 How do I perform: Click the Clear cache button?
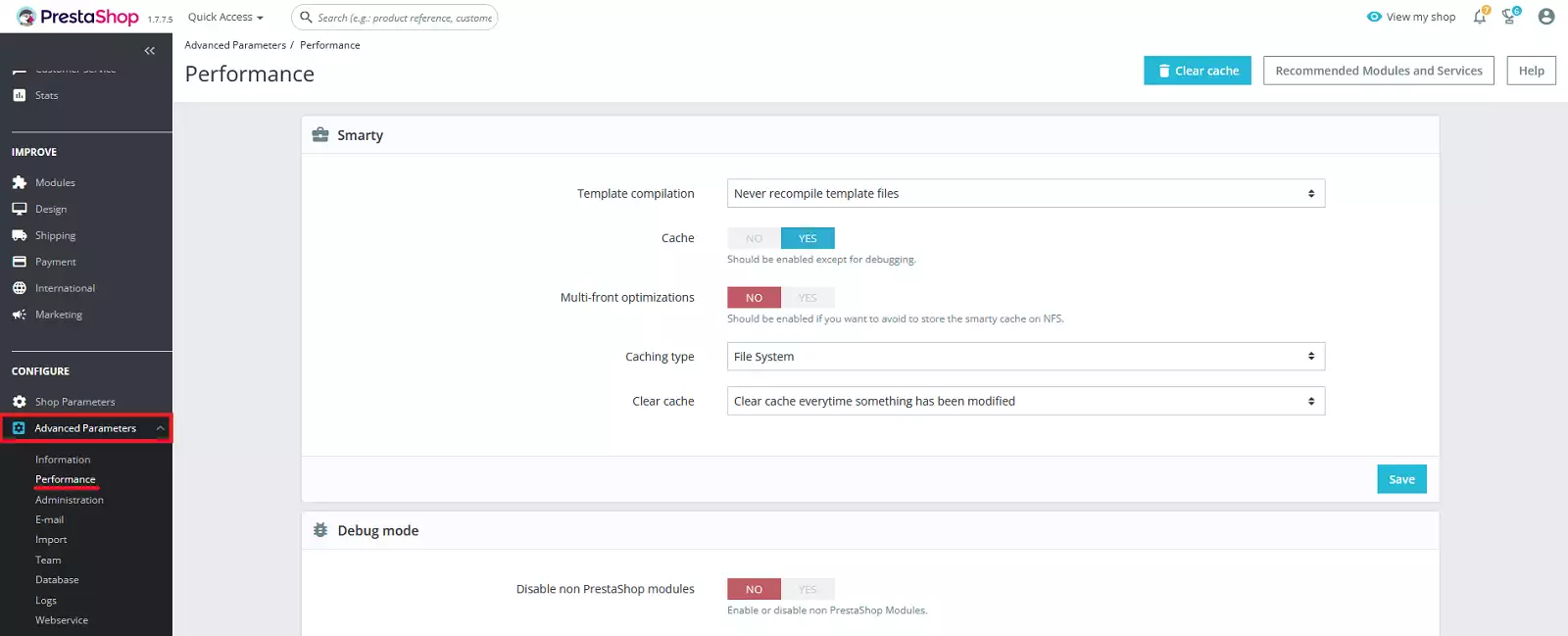tap(1197, 71)
